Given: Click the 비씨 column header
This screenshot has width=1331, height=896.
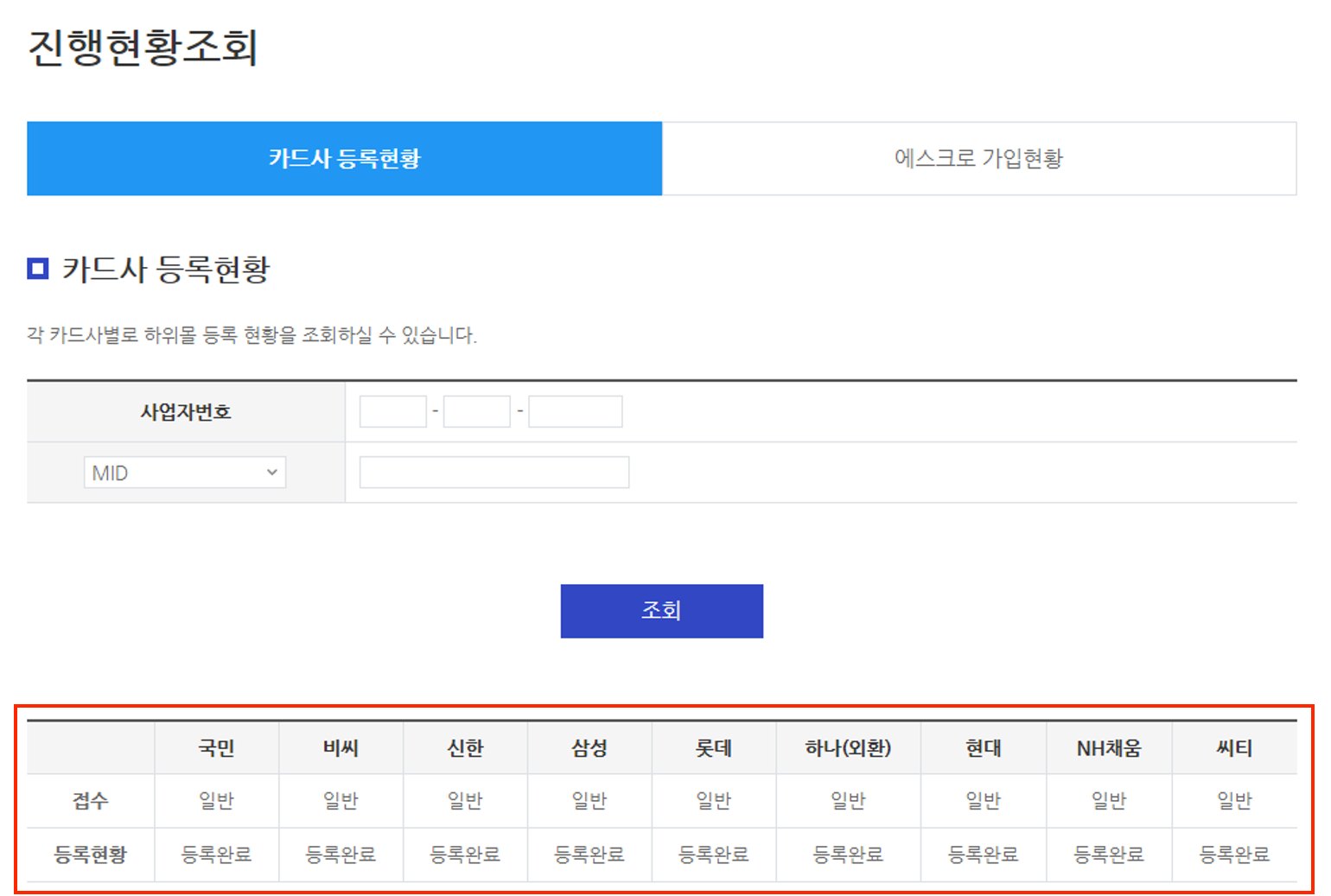Looking at the screenshot, I should tap(341, 748).
